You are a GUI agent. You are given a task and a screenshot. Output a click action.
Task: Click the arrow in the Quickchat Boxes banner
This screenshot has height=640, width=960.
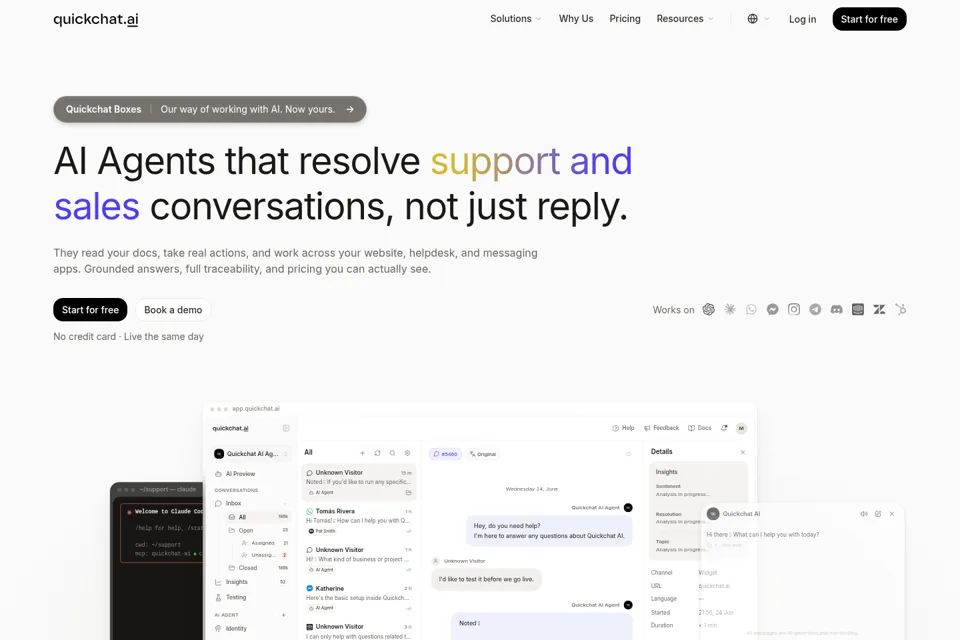point(350,109)
